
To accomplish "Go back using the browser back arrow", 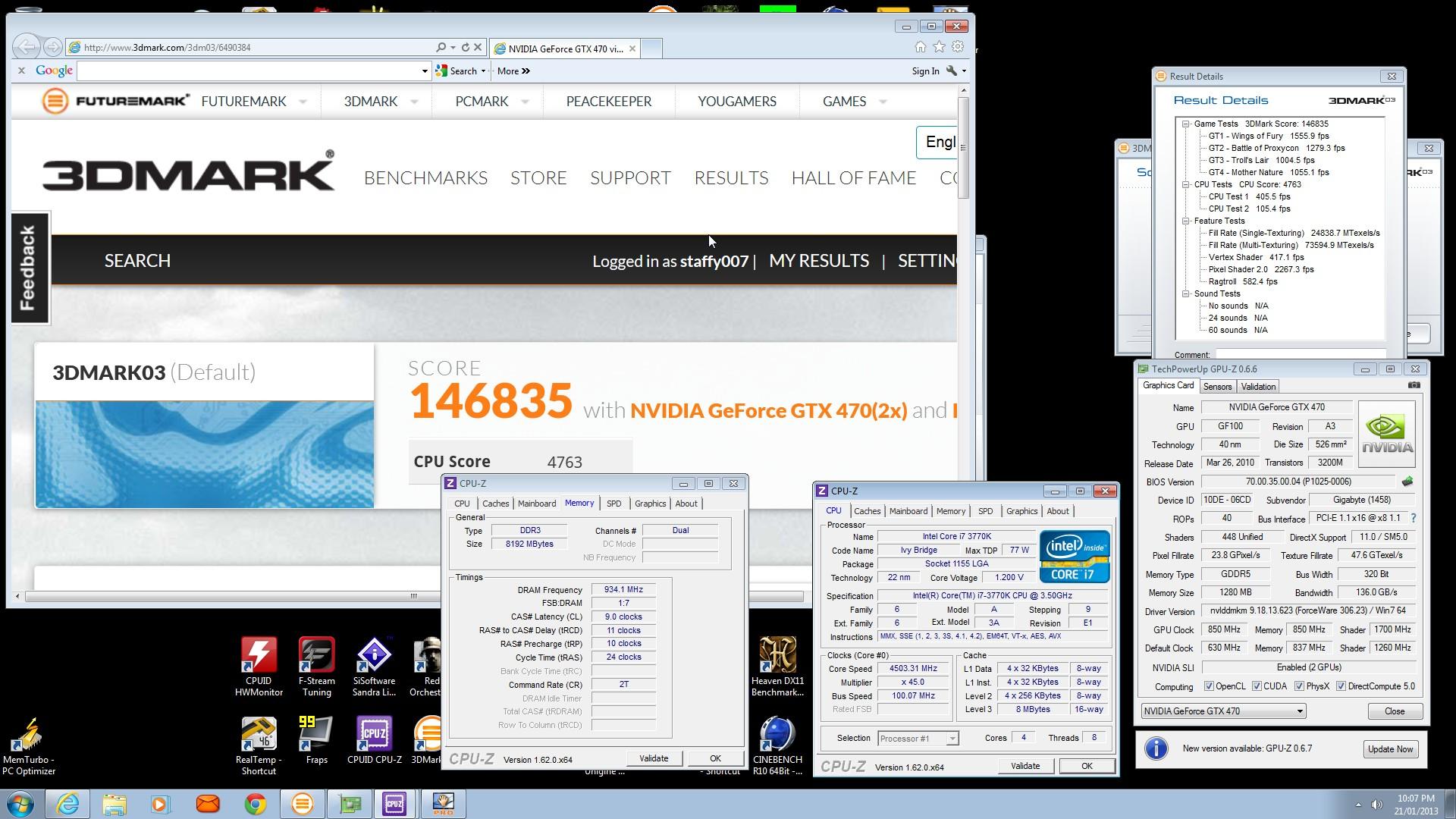I will pos(27,47).
